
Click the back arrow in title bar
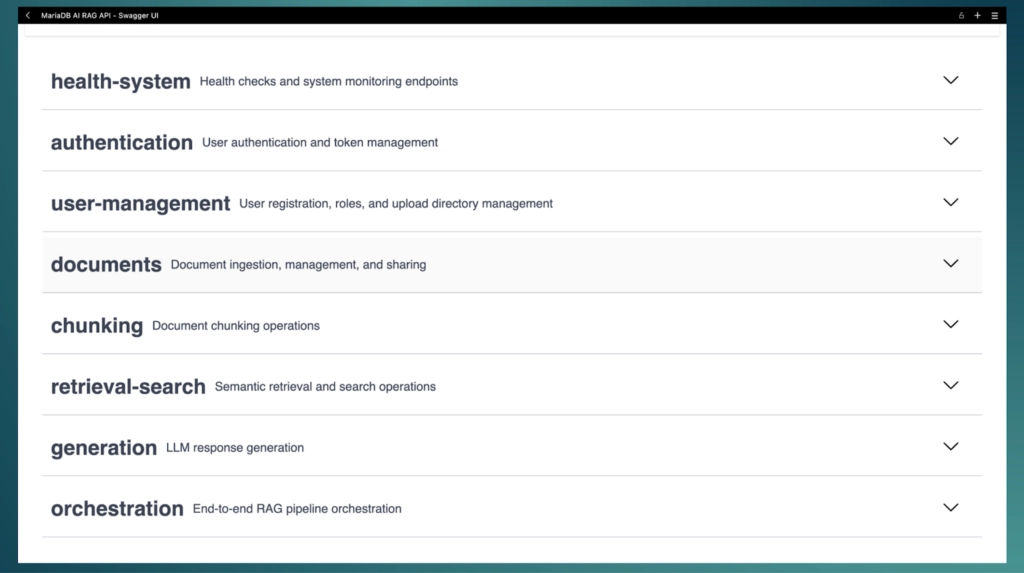coord(28,15)
